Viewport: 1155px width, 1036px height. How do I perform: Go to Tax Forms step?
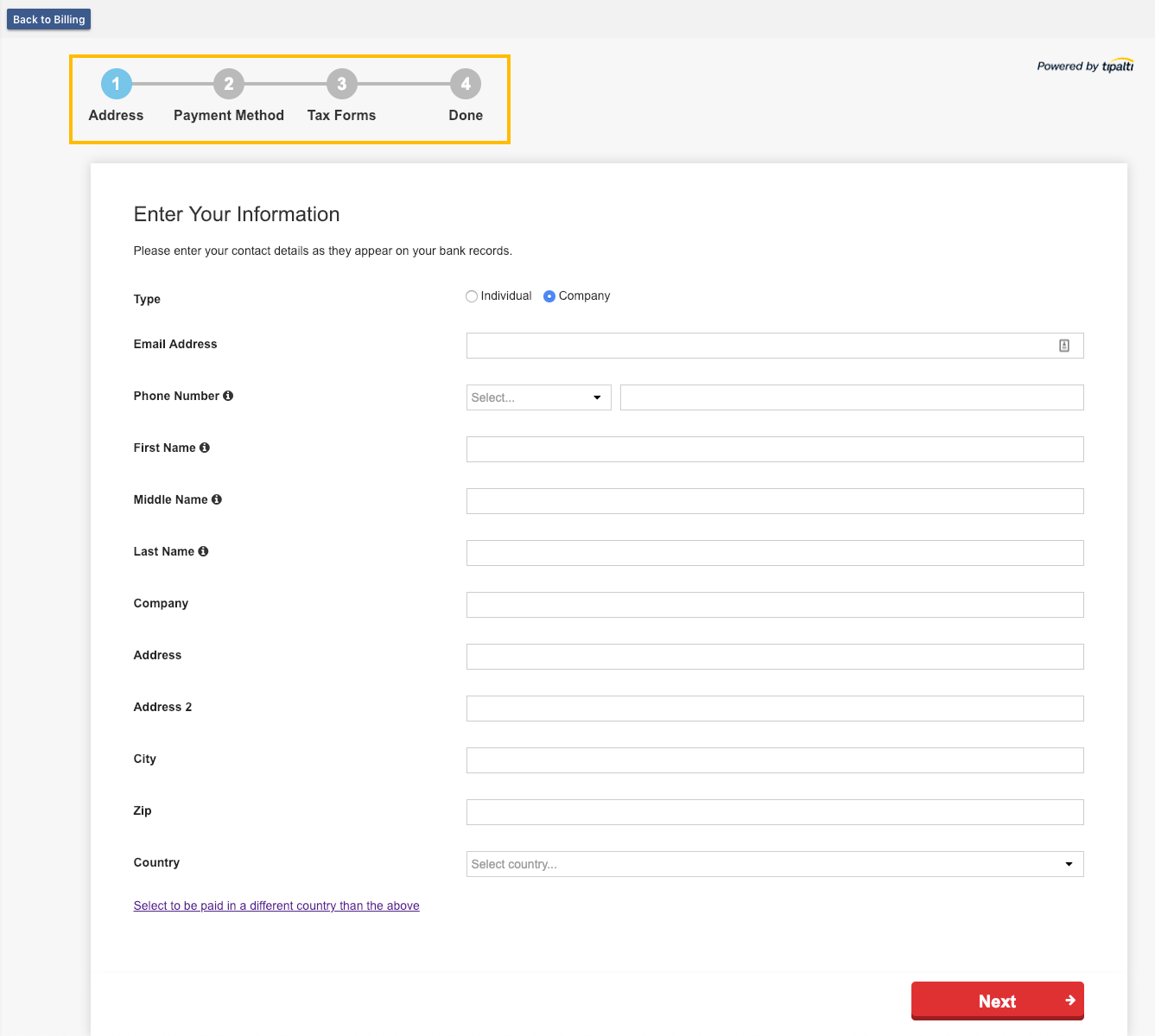pyautogui.click(x=342, y=84)
